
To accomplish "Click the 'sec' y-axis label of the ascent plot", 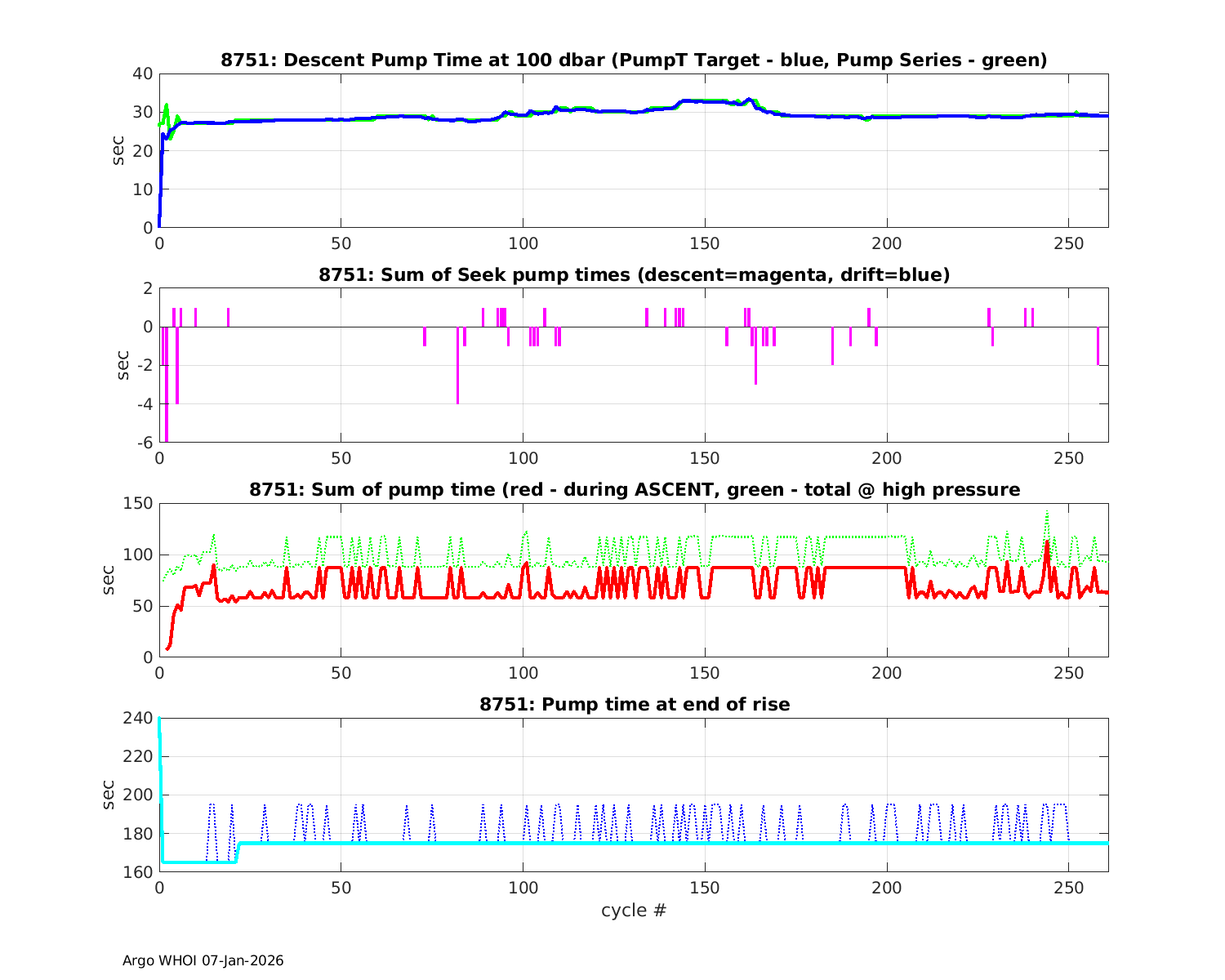I will tap(109, 580).
